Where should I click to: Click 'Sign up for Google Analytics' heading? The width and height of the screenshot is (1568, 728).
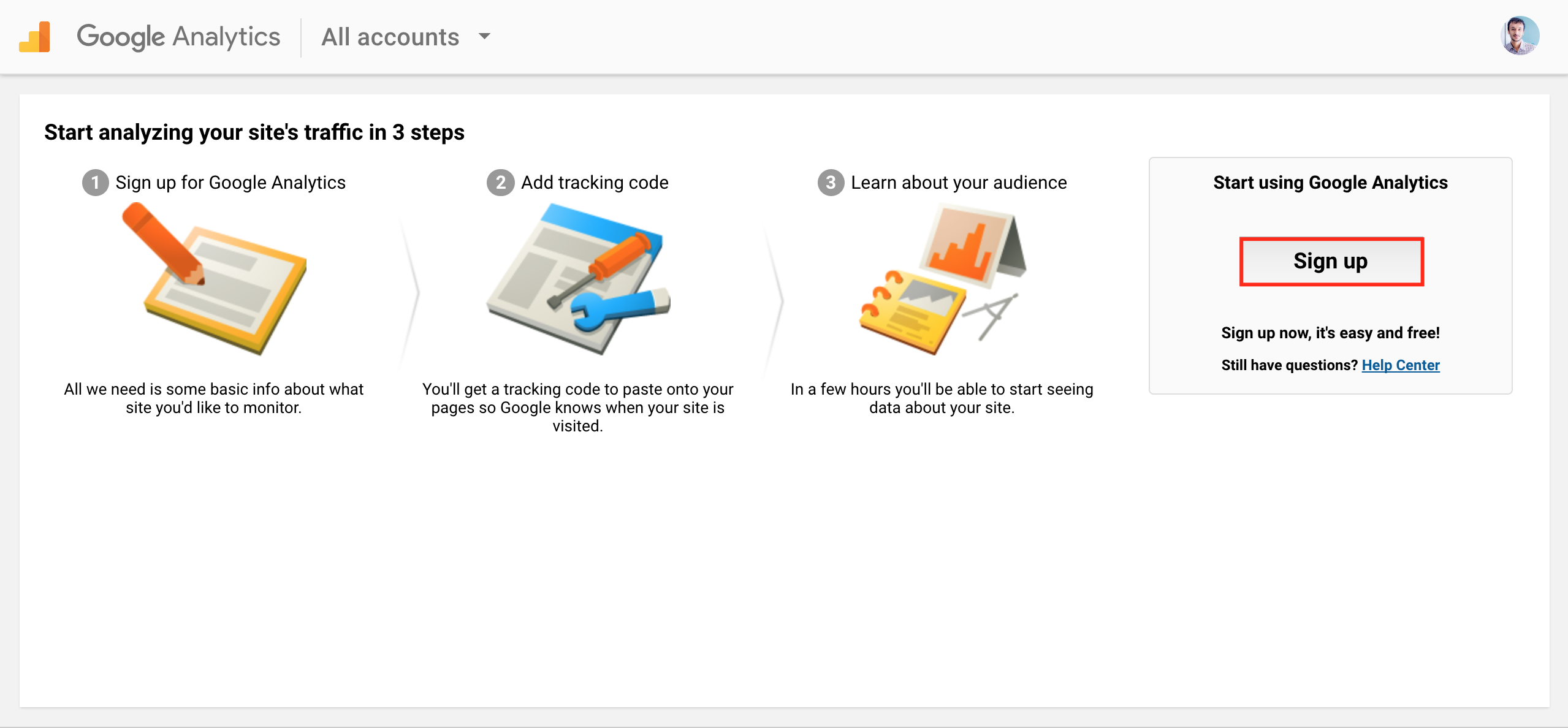click(230, 183)
